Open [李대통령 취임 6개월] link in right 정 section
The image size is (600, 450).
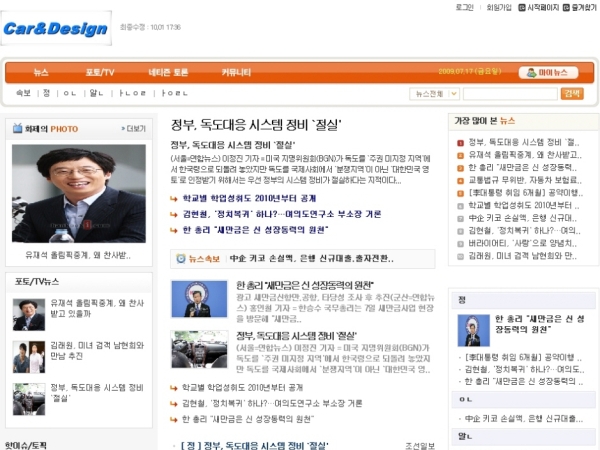pos(523,358)
